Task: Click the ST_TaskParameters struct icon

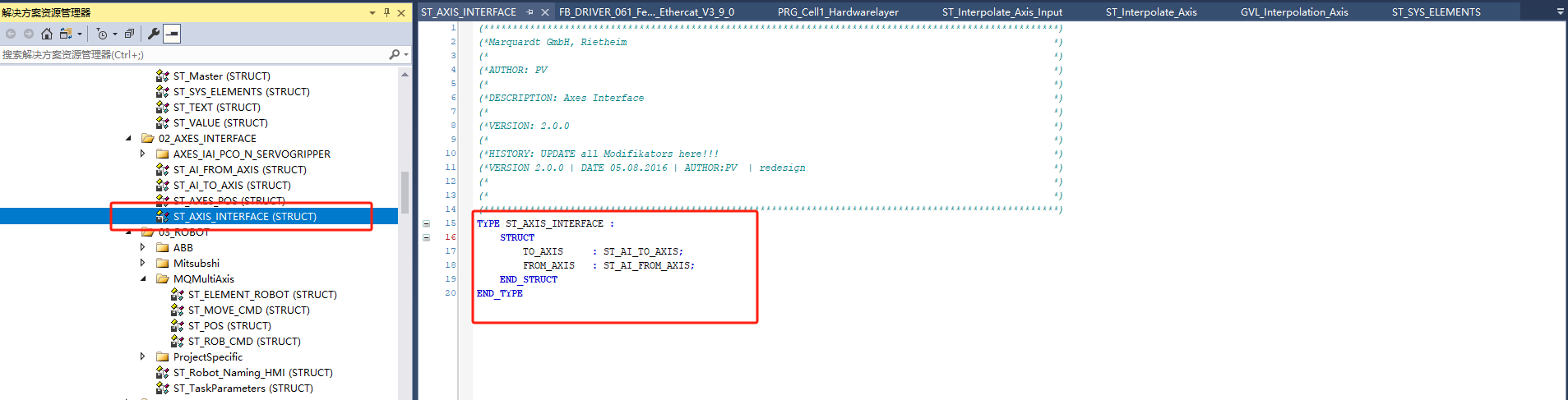Action: pyautogui.click(x=163, y=388)
